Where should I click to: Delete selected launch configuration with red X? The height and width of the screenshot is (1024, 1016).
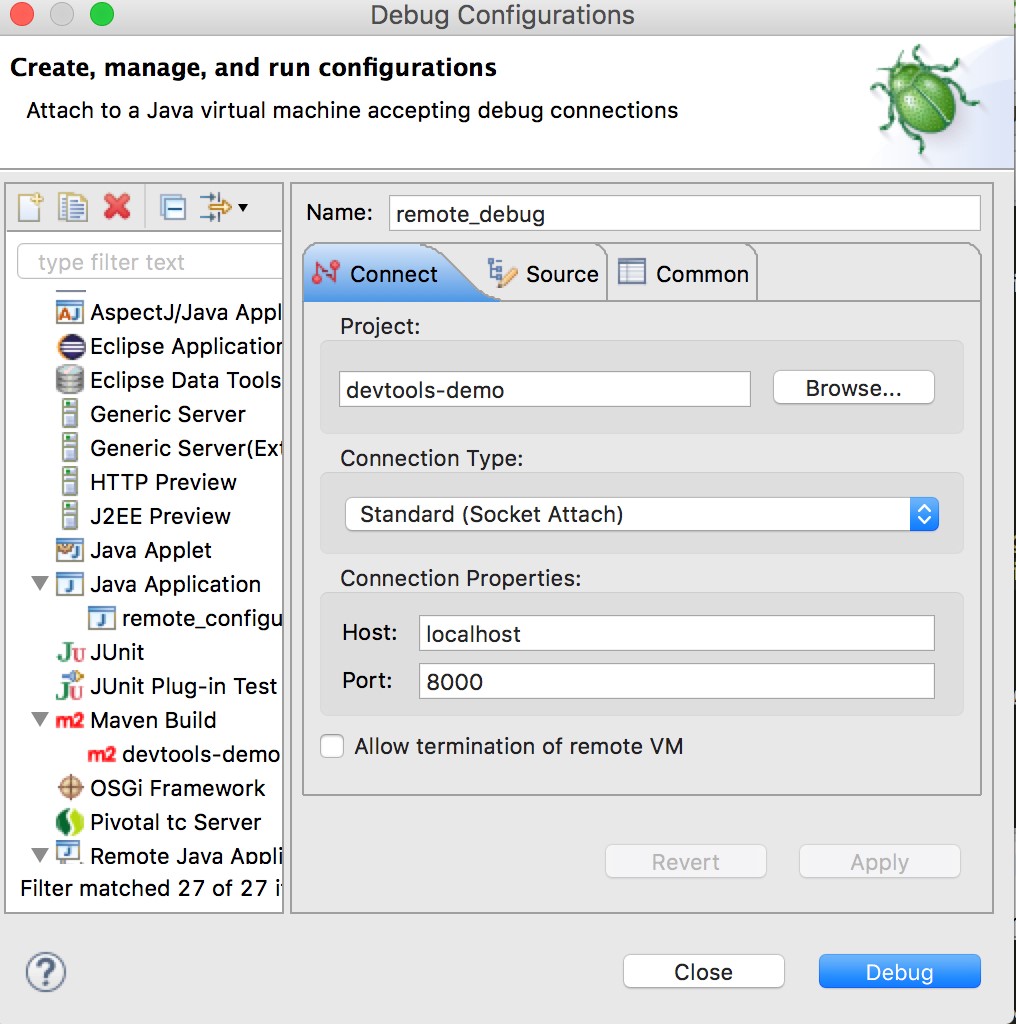pyautogui.click(x=117, y=207)
